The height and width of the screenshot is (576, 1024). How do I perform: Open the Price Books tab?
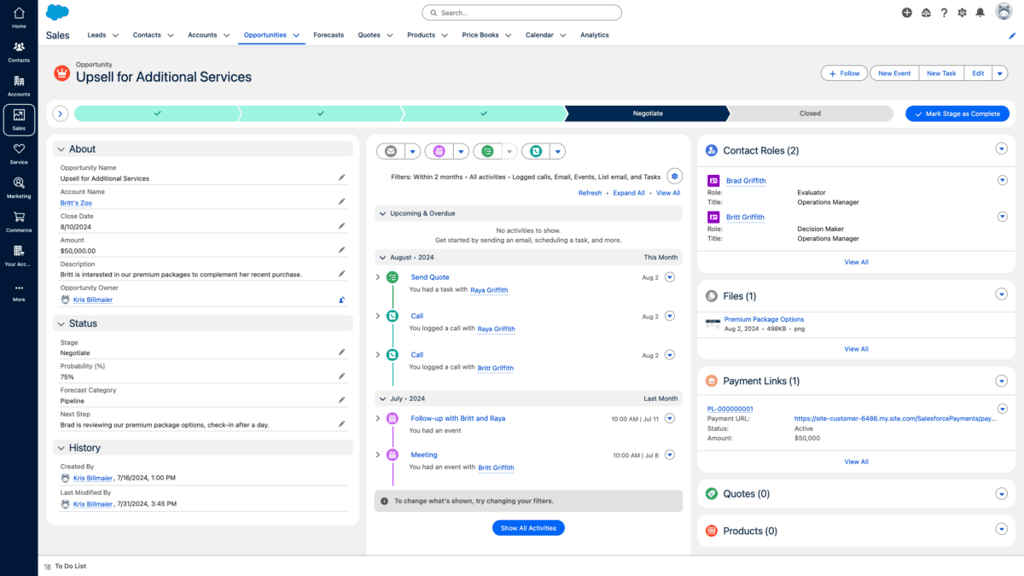[x=480, y=35]
